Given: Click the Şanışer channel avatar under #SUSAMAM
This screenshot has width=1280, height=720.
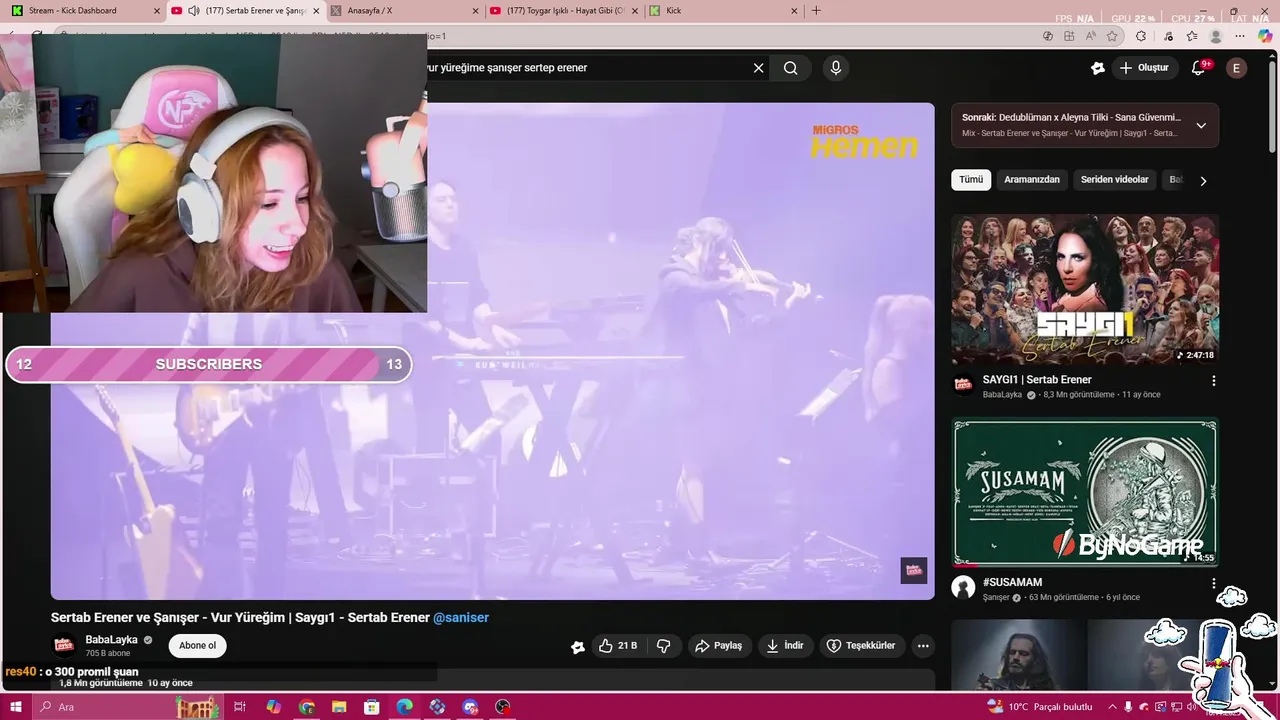Looking at the screenshot, I should 964,588.
